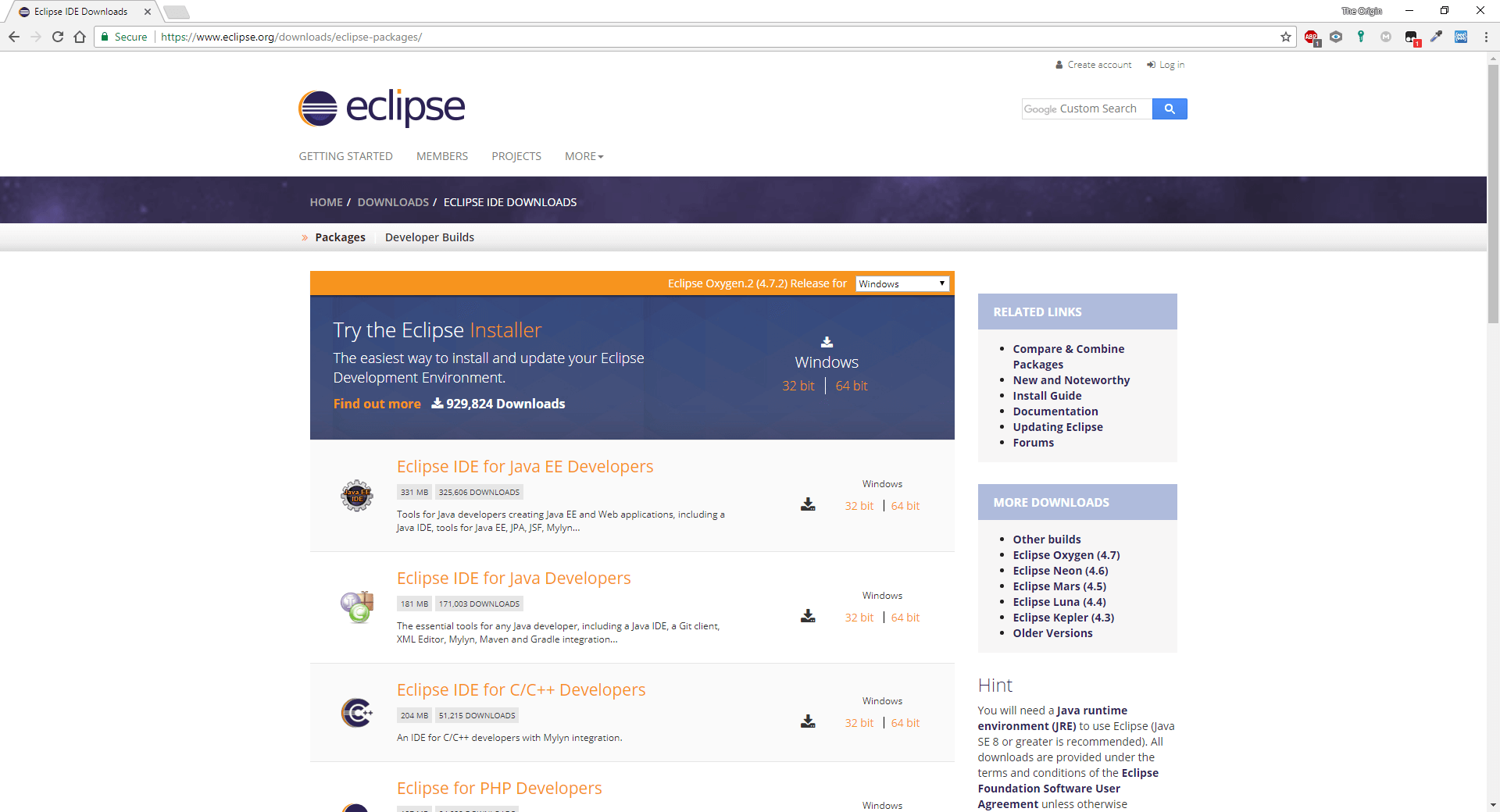Open Eclipse IDE for Java Developers title
The image size is (1500, 812).
tap(513, 578)
